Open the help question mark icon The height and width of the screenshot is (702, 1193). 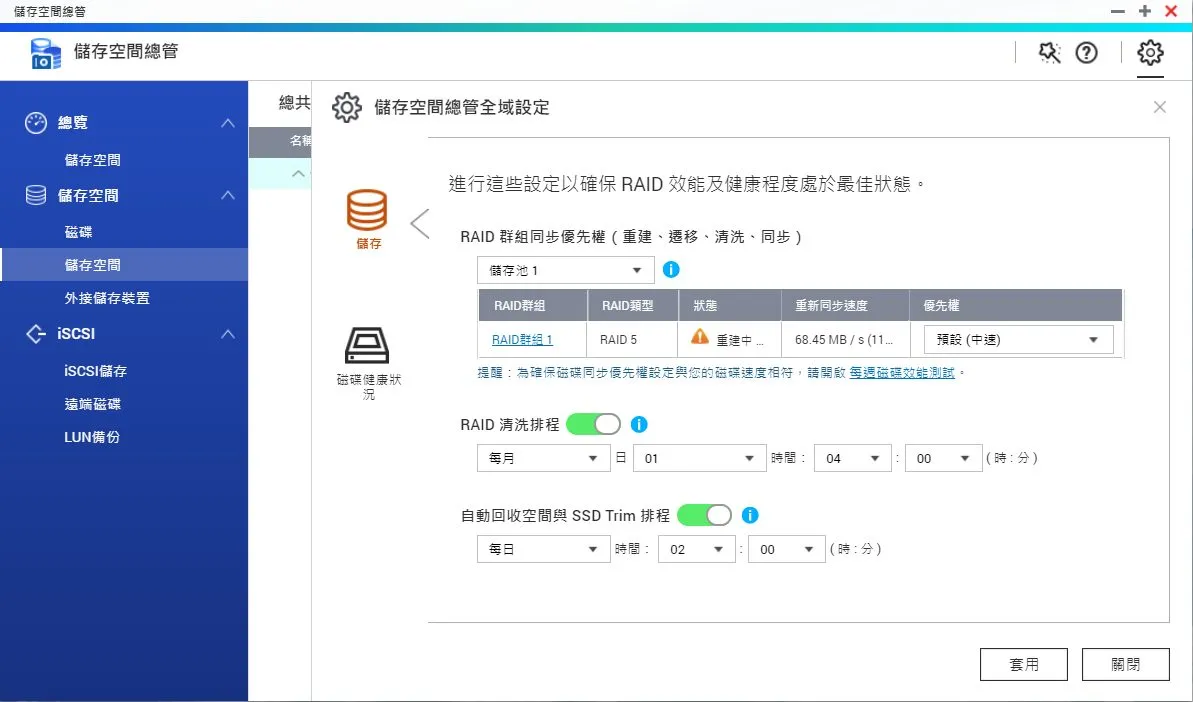[1086, 52]
